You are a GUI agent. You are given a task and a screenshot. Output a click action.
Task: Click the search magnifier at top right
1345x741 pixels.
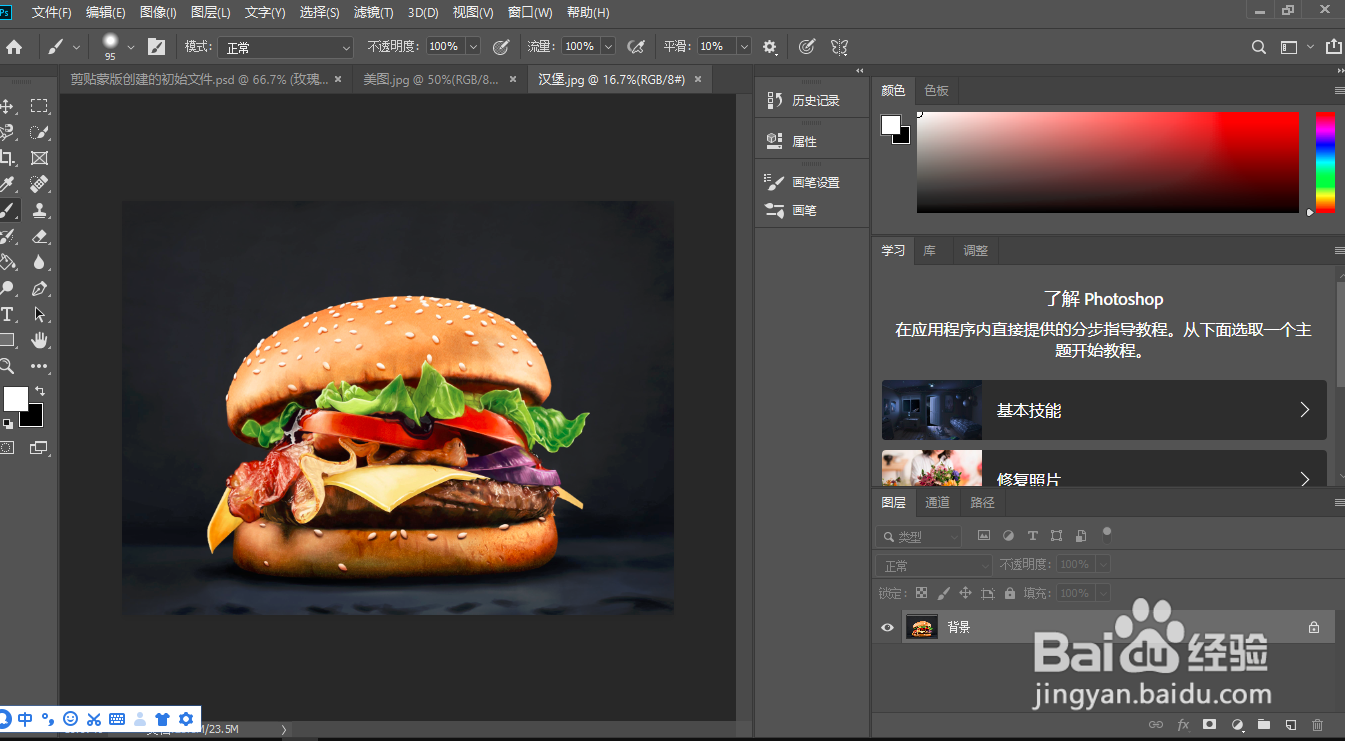pos(1259,46)
